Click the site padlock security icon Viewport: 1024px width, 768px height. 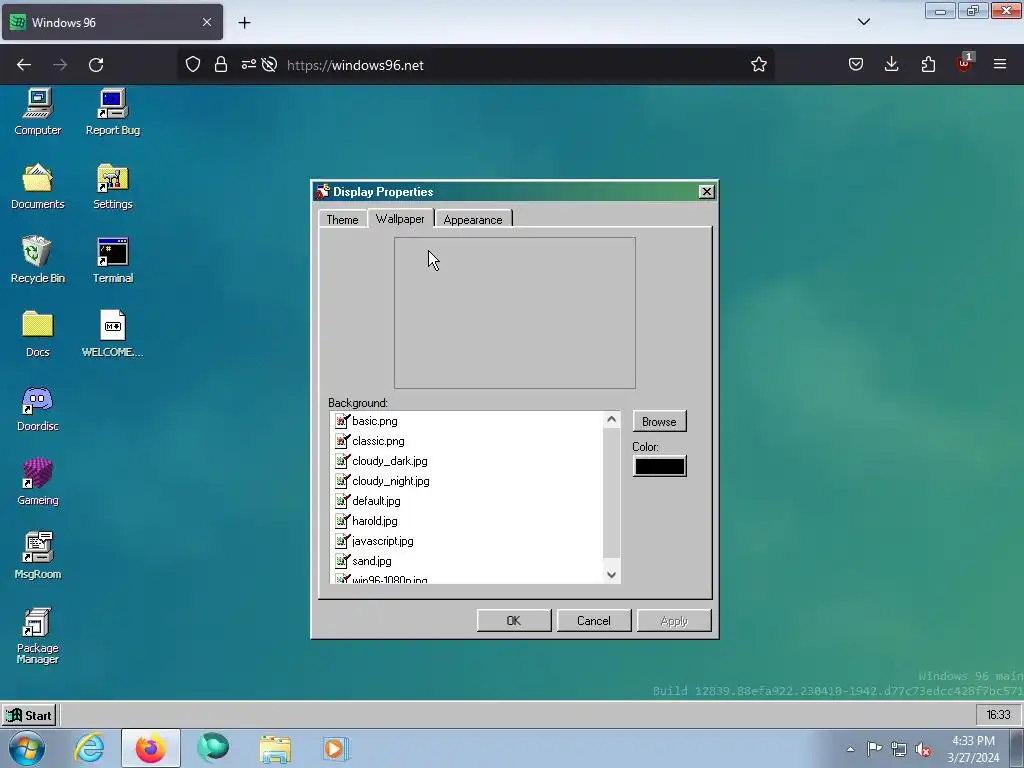(x=221, y=65)
